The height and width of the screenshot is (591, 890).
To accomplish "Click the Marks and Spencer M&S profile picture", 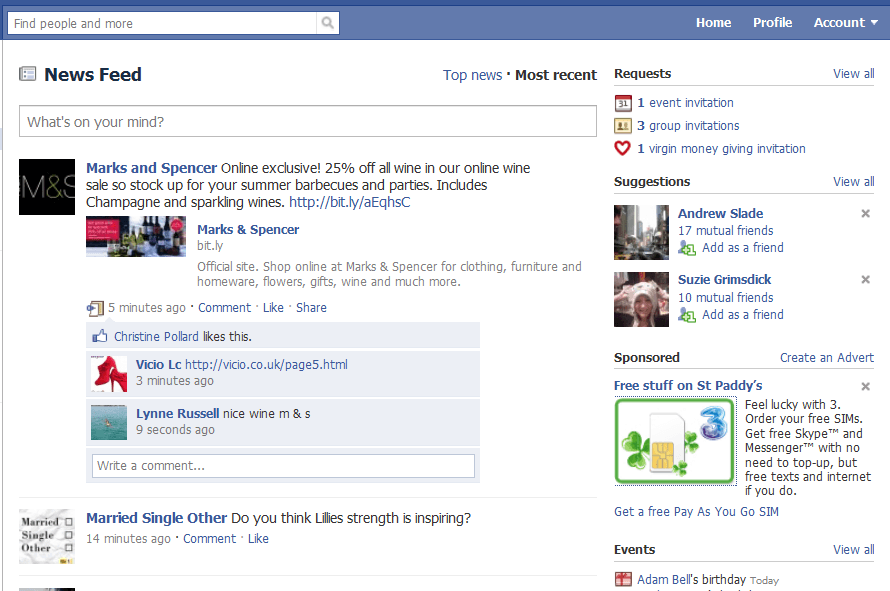I will point(47,187).
